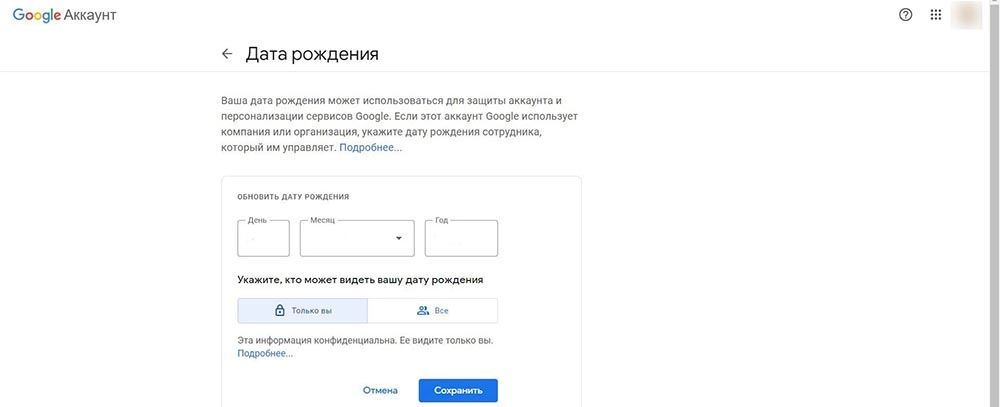Open Подробнее link in top description

[x=371, y=148]
